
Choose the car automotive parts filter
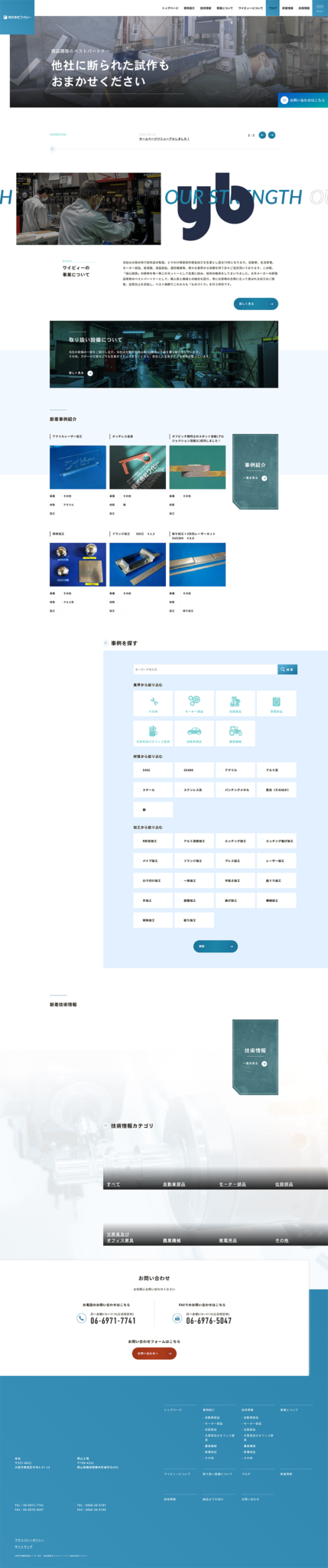point(194,733)
